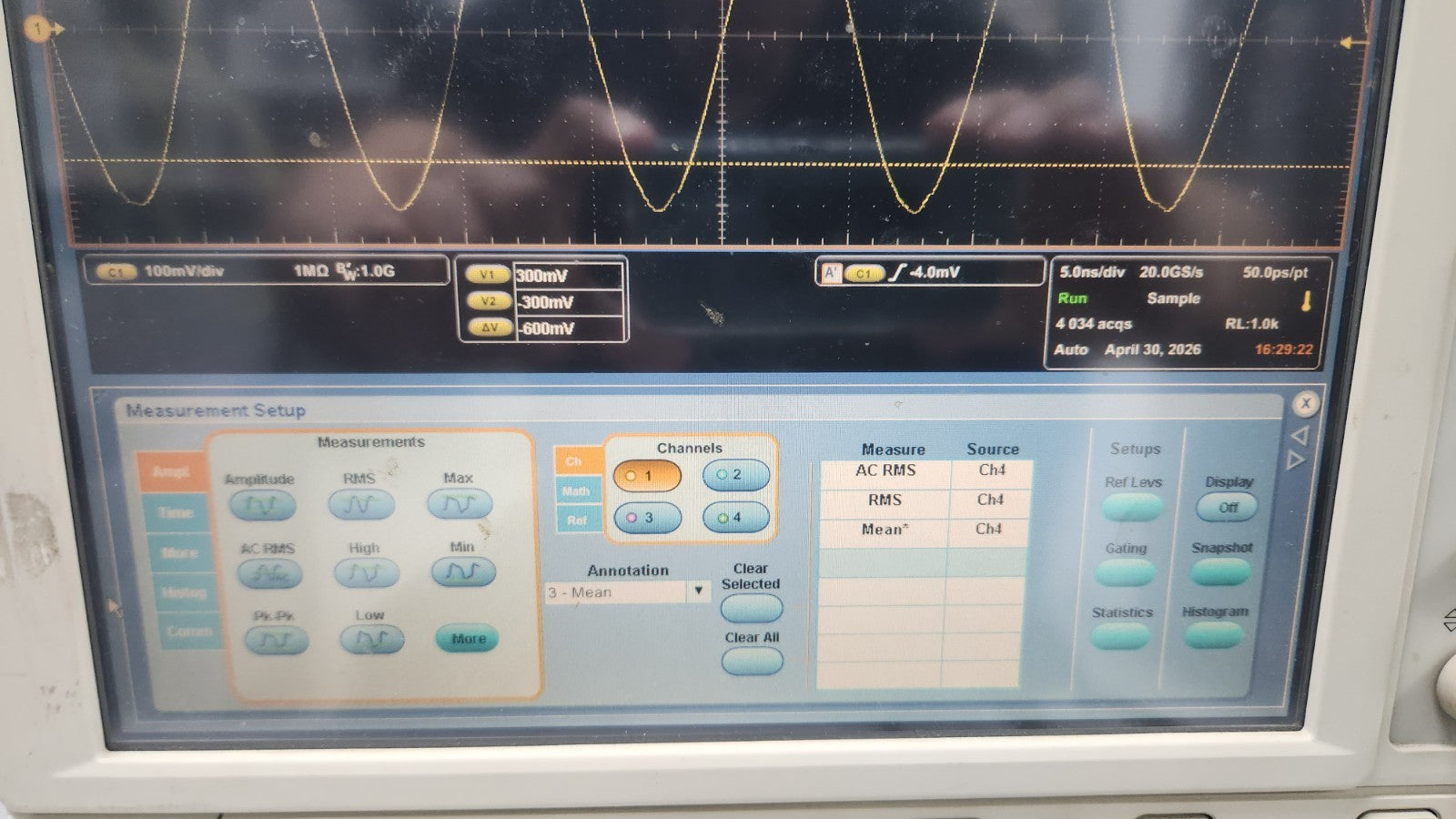The width and height of the screenshot is (1456, 819).
Task: Open the Ref Levs setup
Action: (x=1132, y=507)
